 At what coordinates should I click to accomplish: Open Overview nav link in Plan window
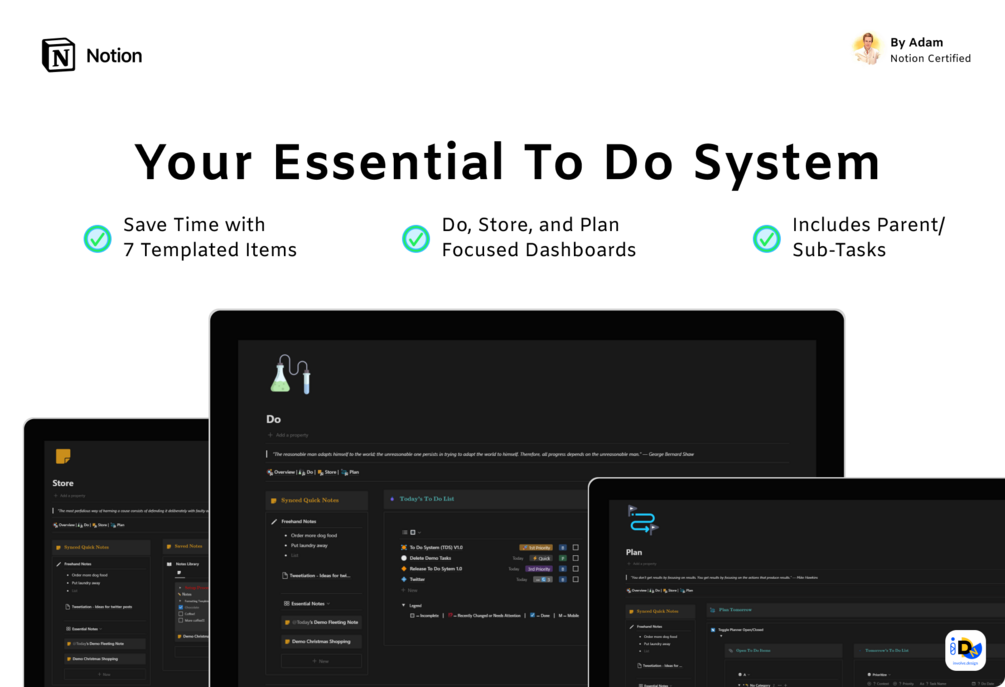pos(636,591)
